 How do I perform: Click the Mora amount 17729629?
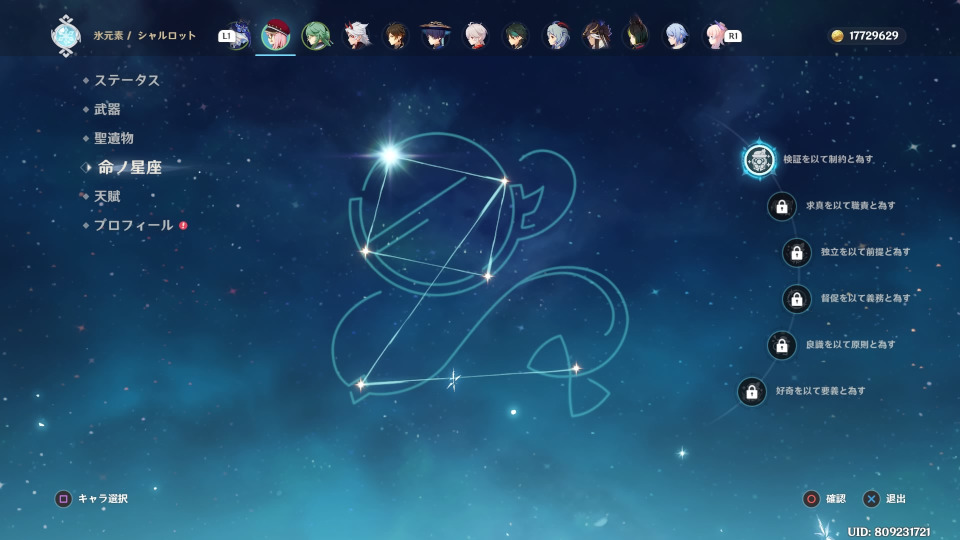click(x=874, y=36)
